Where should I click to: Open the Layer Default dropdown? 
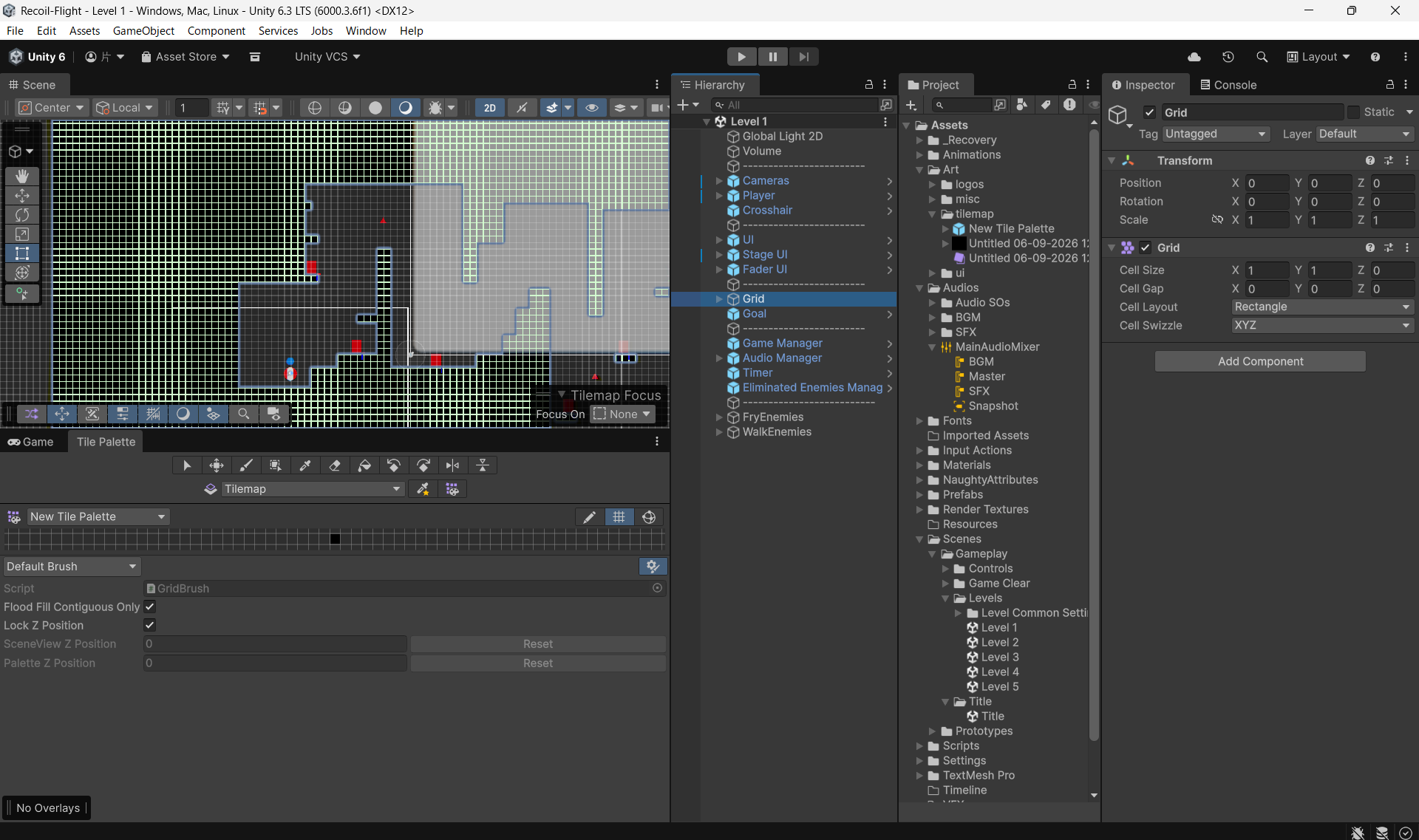[1365, 134]
